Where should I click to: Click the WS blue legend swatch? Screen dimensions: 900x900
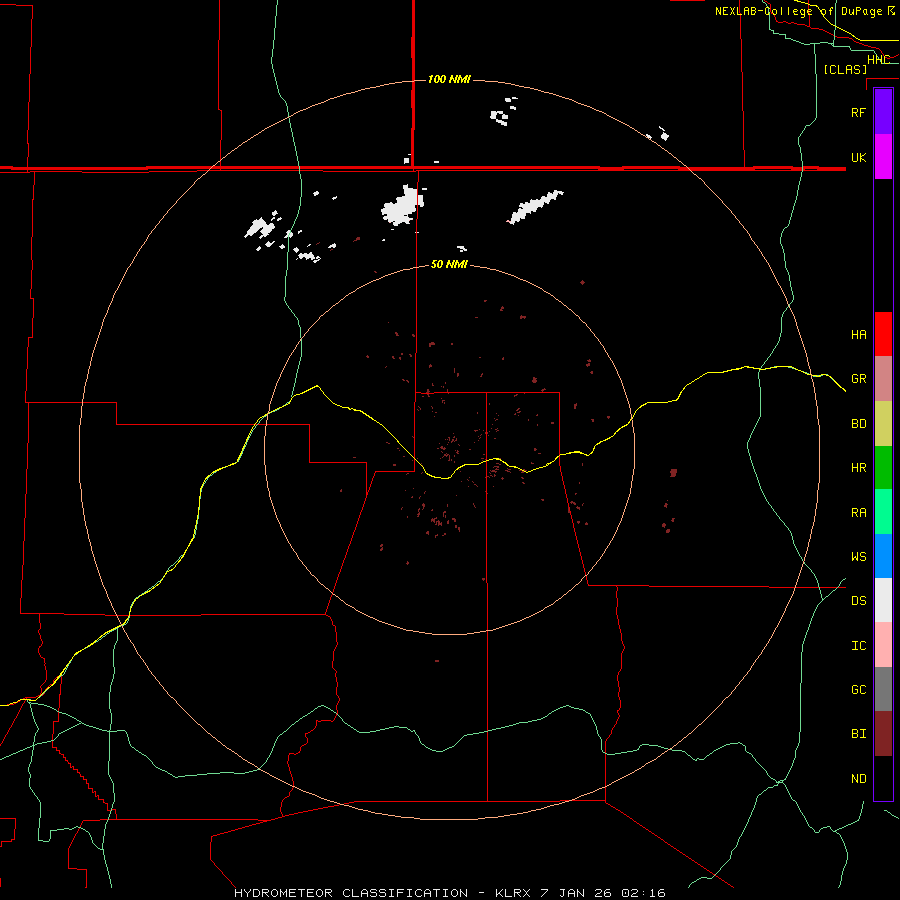click(x=883, y=556)
